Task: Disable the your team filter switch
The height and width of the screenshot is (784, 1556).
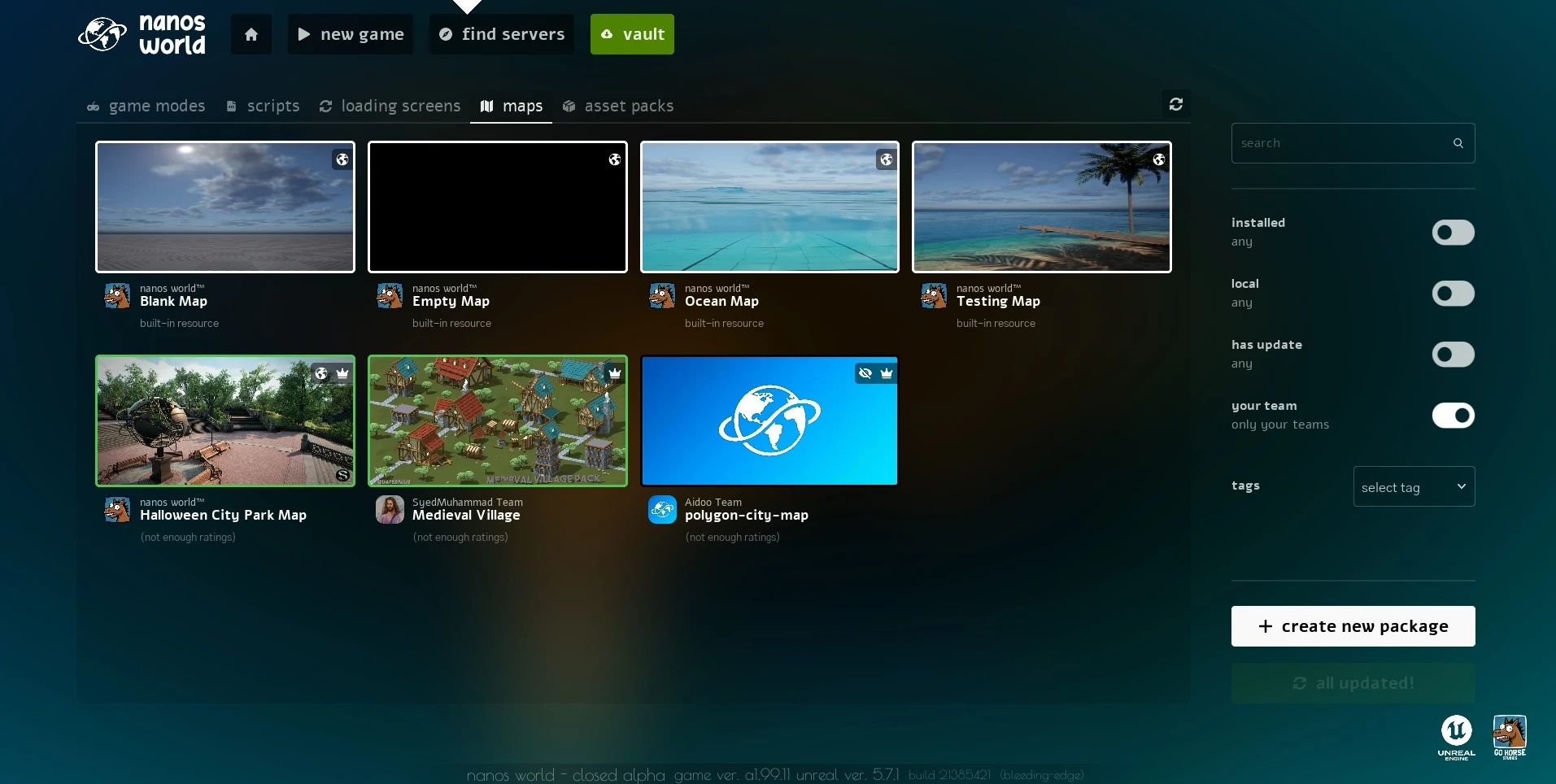Action: pyautogui.click(x=1453, y=416)
